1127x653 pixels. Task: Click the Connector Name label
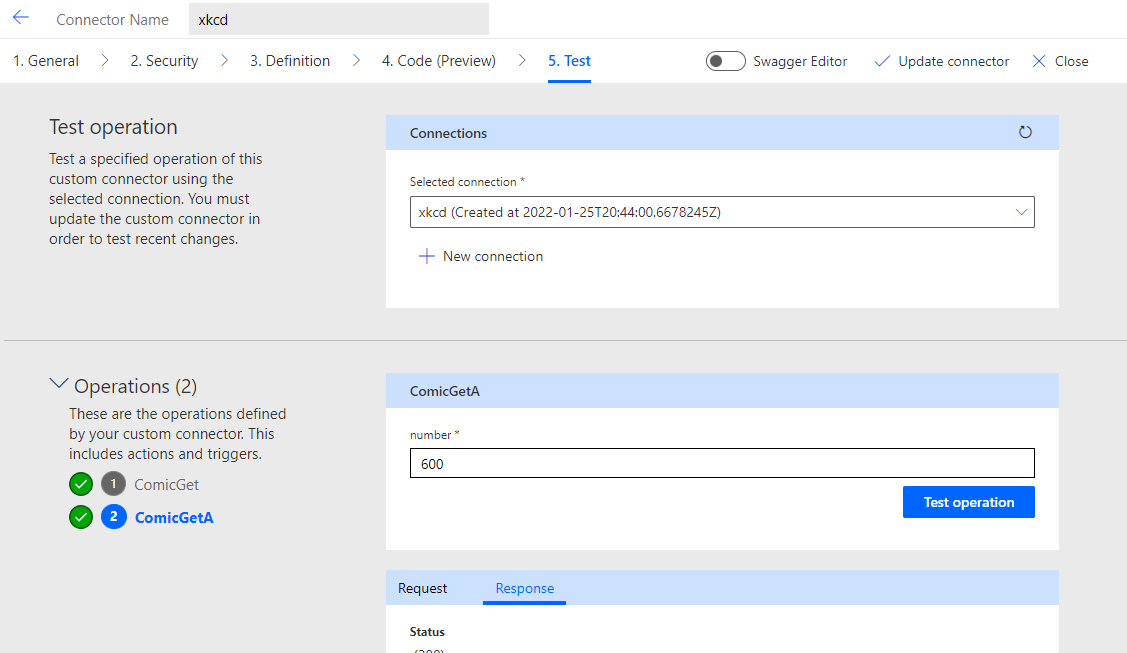tap(112, 20)
